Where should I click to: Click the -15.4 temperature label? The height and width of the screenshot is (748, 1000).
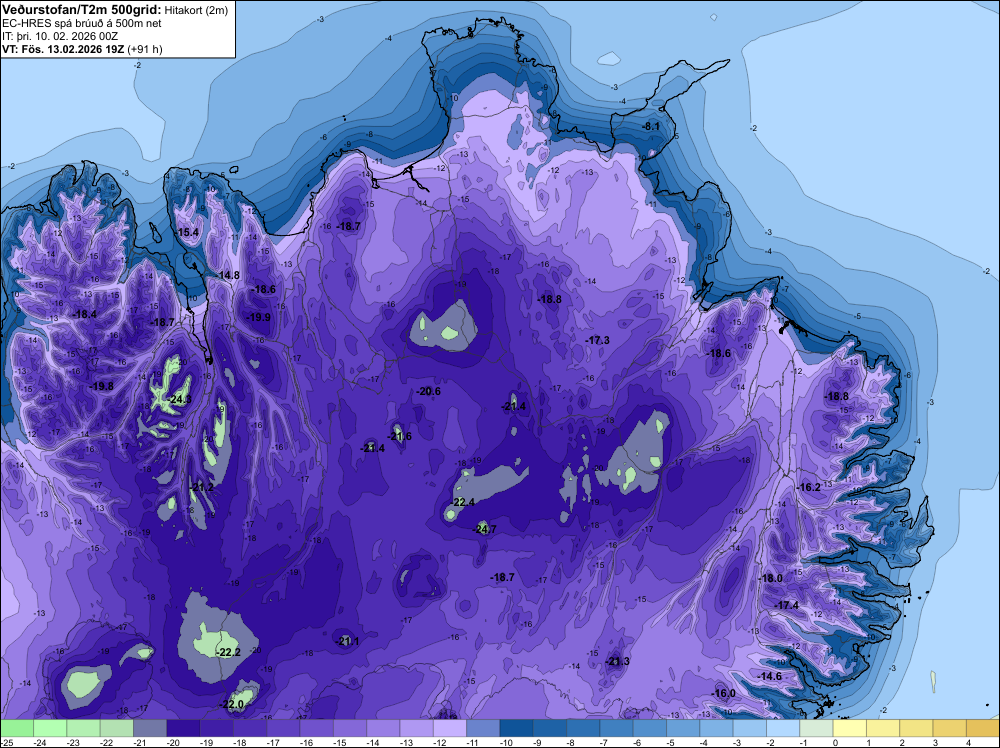(x=187, y=232)
